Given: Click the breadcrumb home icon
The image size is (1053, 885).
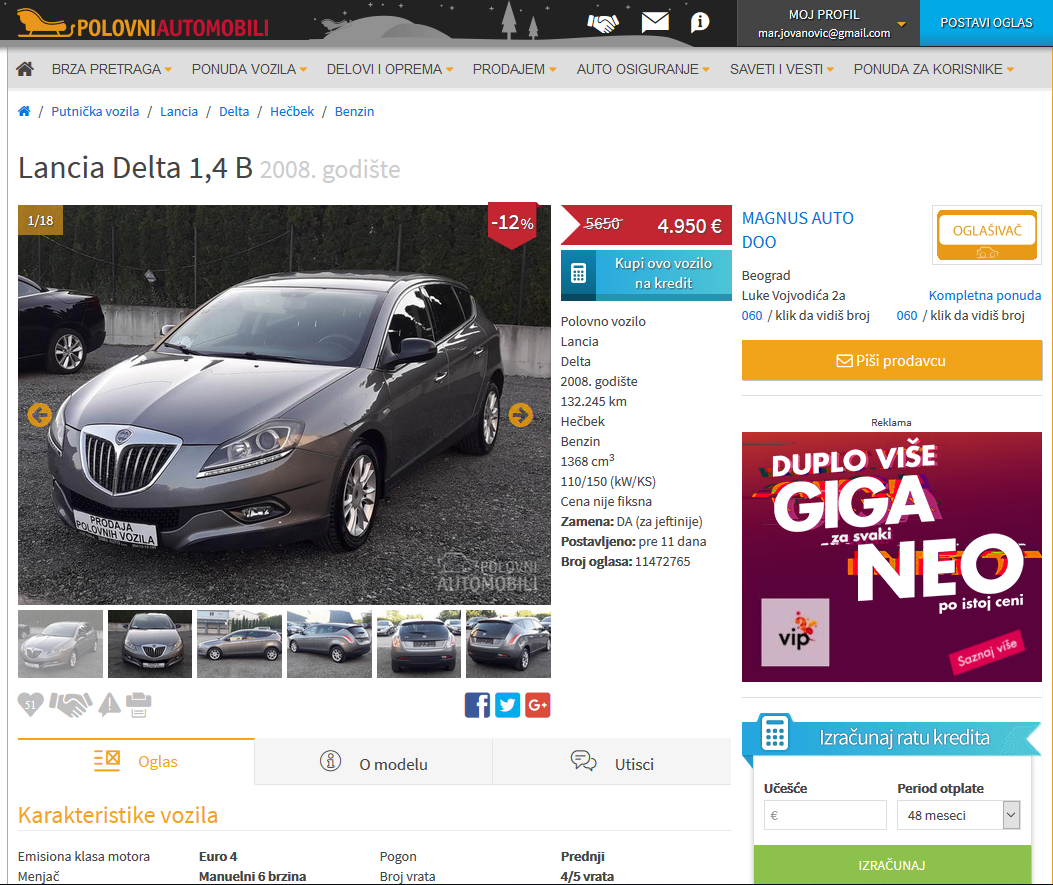Looking at the screenshot, I should (x=24, y=111).
